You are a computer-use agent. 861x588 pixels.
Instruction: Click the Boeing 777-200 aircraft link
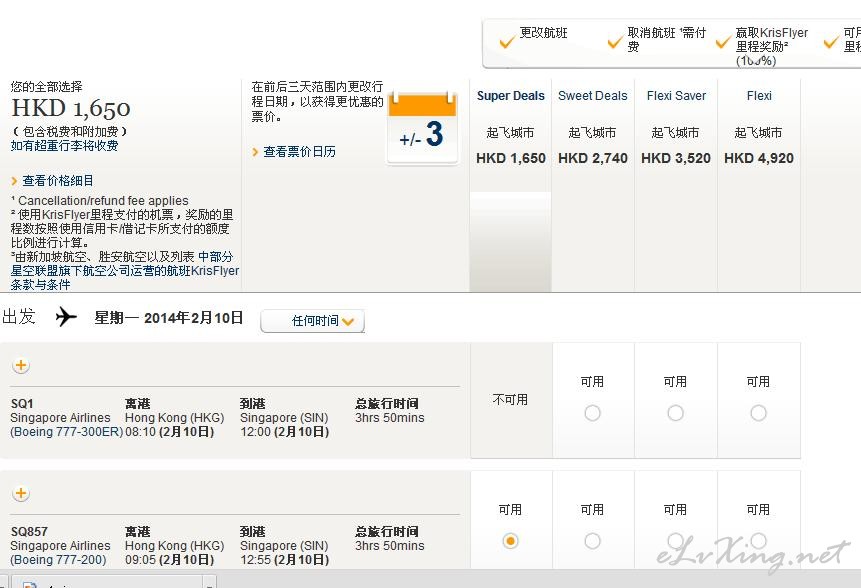(58, 559)
